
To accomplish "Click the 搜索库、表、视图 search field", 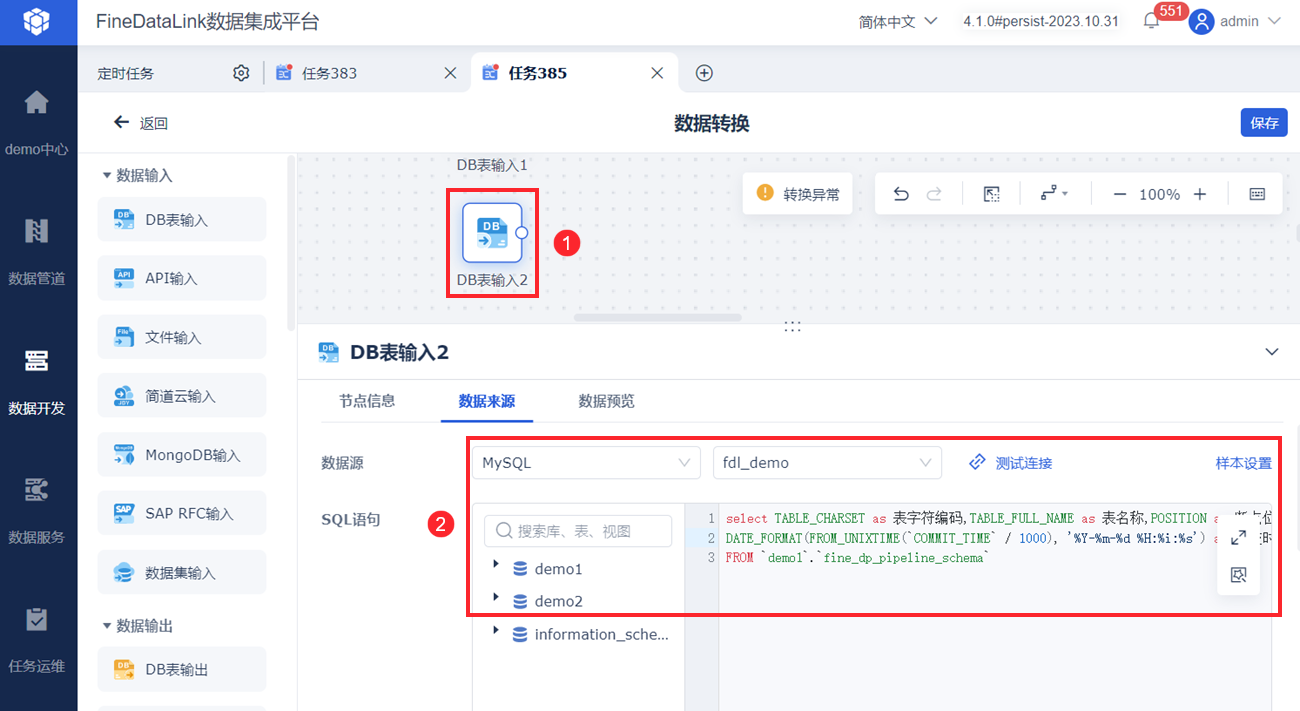I will 578,531.
